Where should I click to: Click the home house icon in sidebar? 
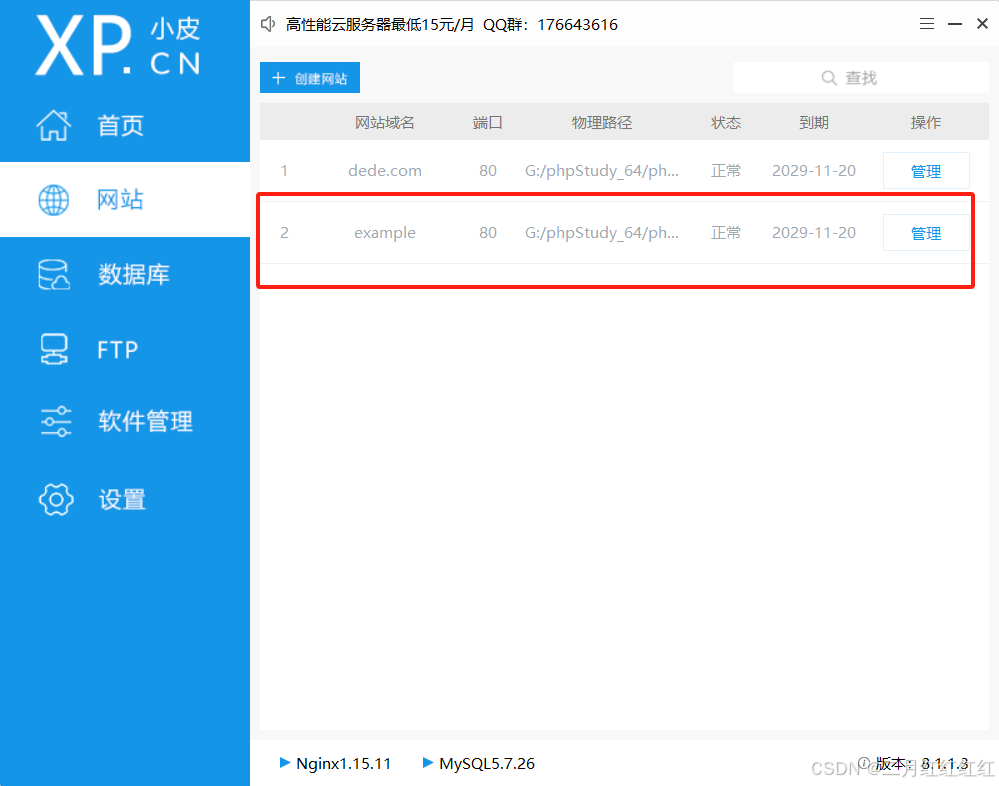coord(54,125)
